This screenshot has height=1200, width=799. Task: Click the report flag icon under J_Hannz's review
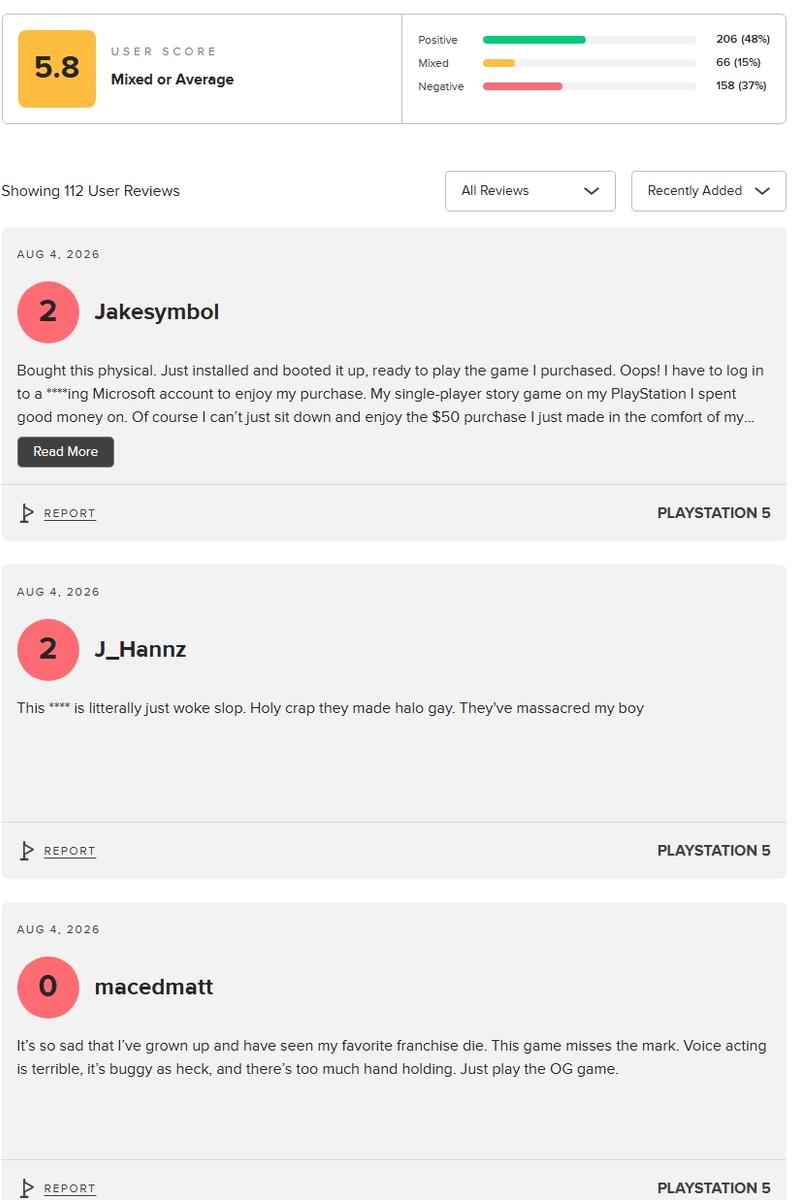click(x=27, y=851)
